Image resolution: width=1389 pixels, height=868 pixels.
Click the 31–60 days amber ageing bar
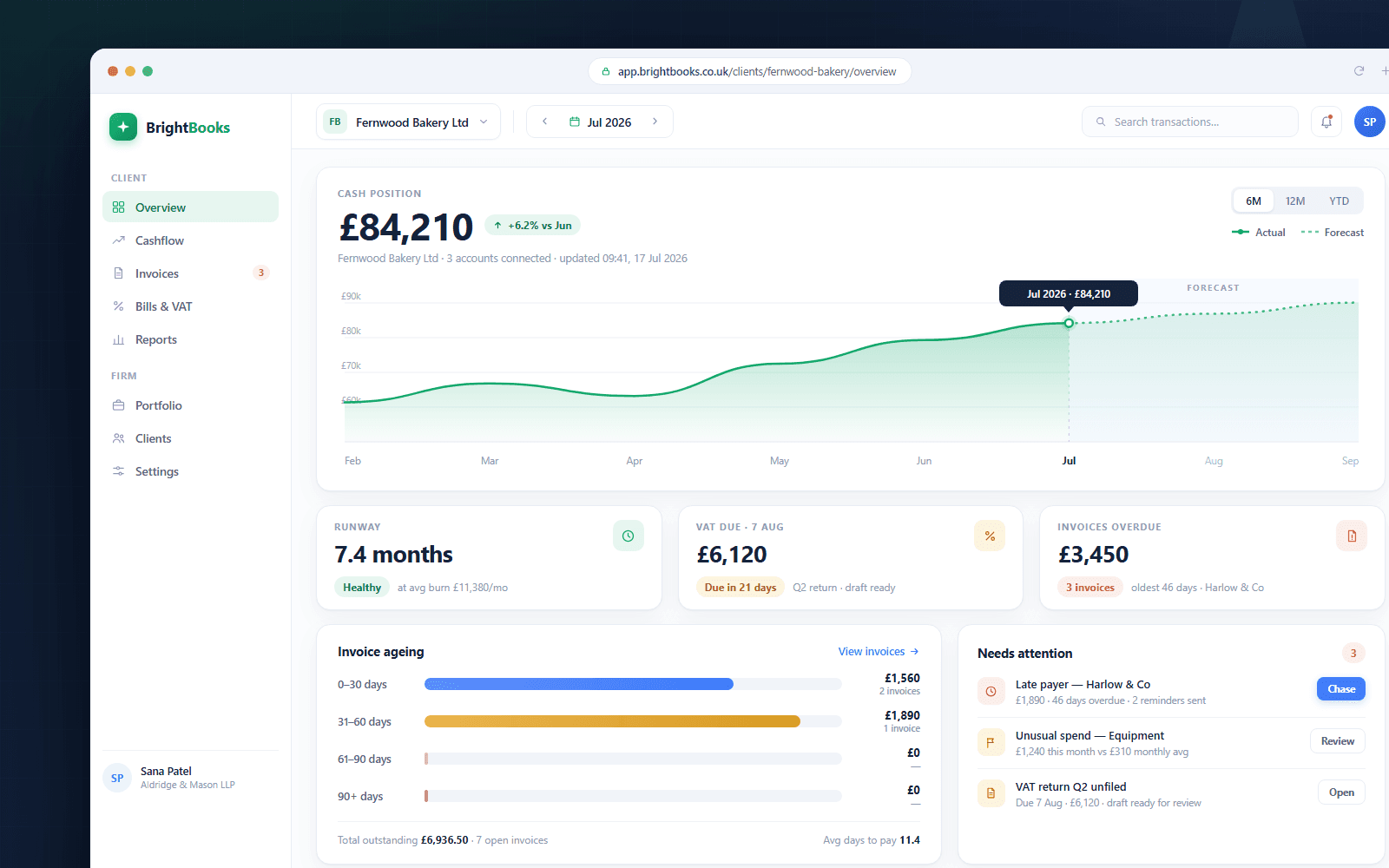(612, 721)
